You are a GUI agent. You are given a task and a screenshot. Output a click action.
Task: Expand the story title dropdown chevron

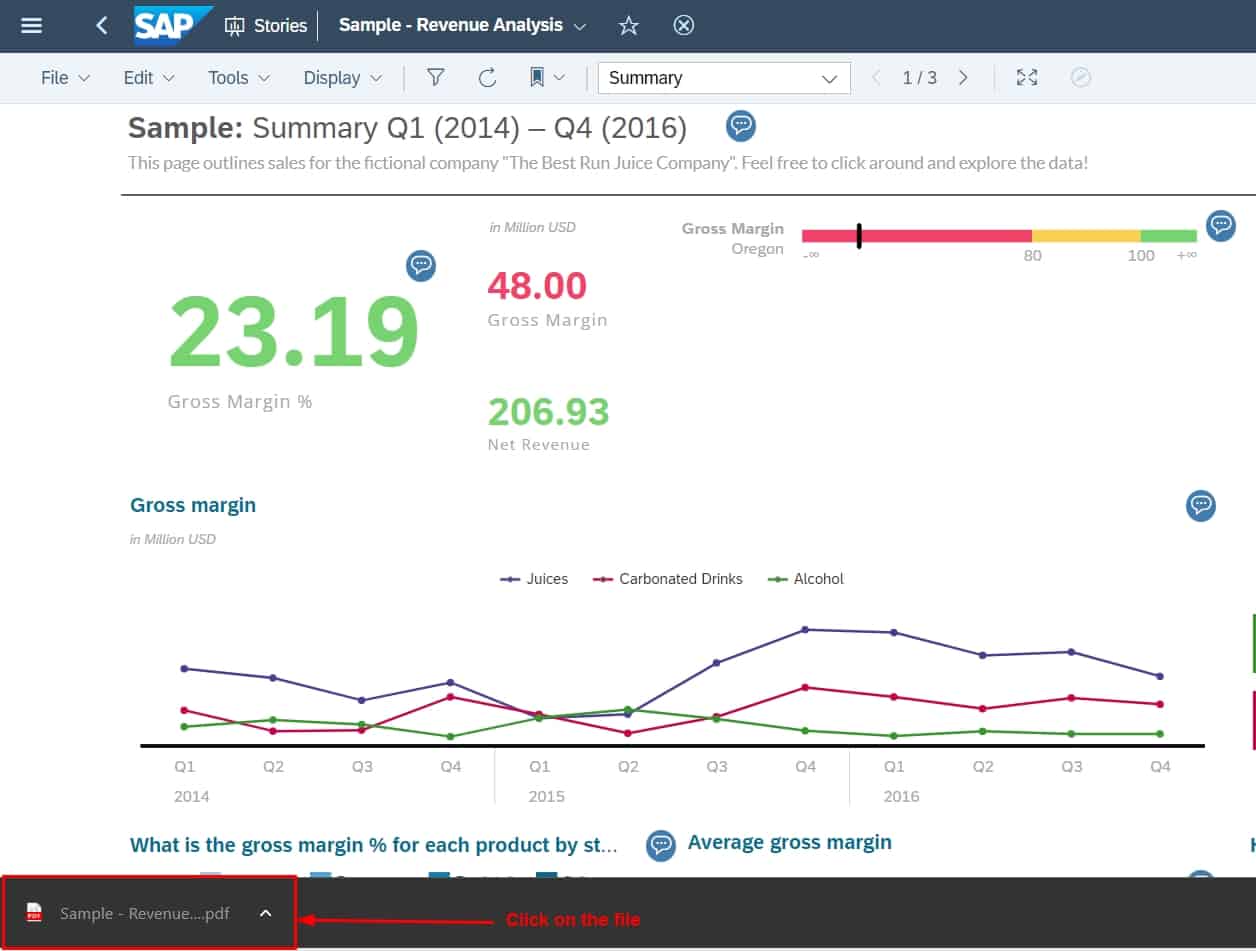581,25
